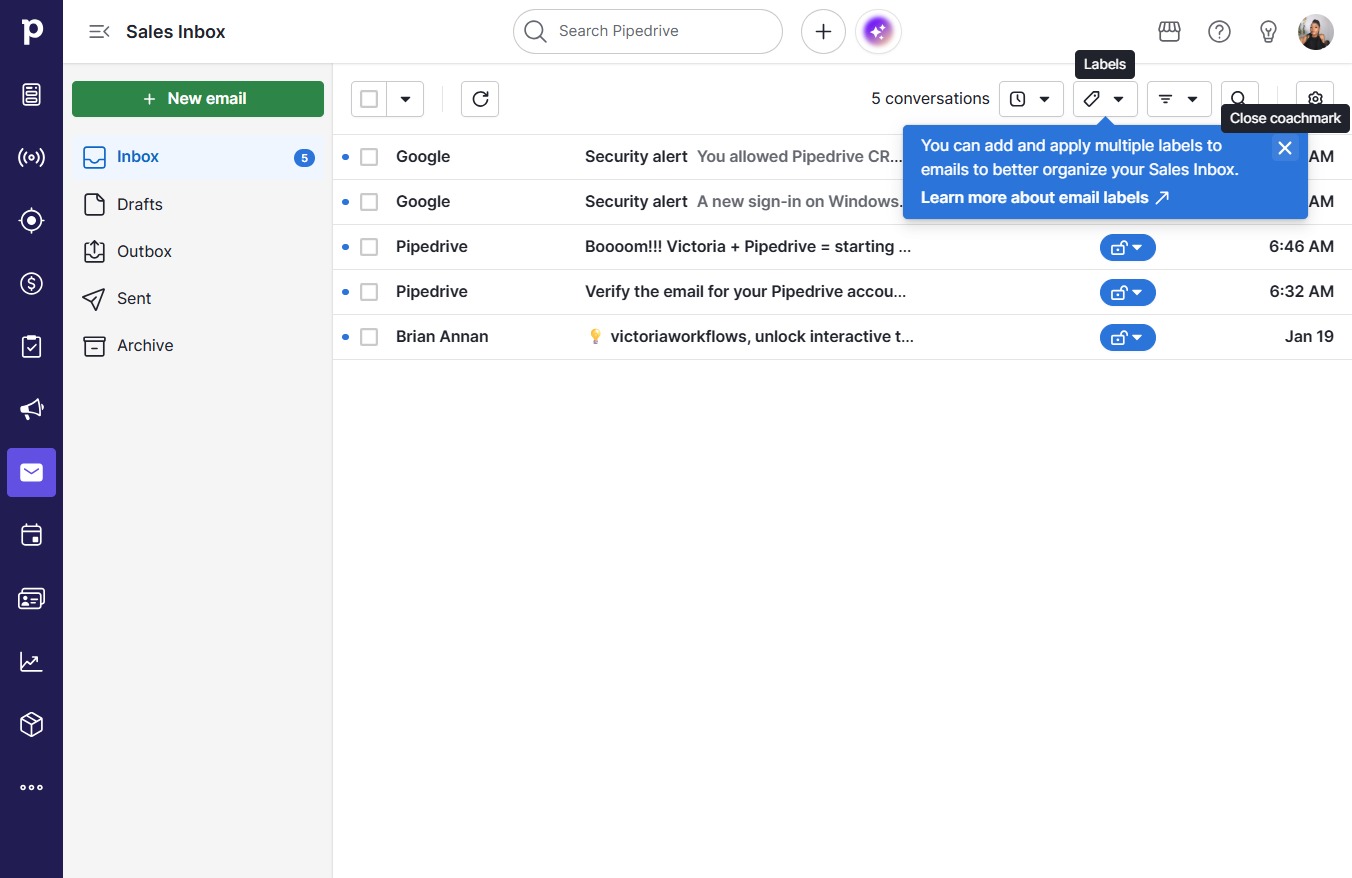
Task: Open the 'victoriaworkflows, unlock interactive' email
Action: 750,337
